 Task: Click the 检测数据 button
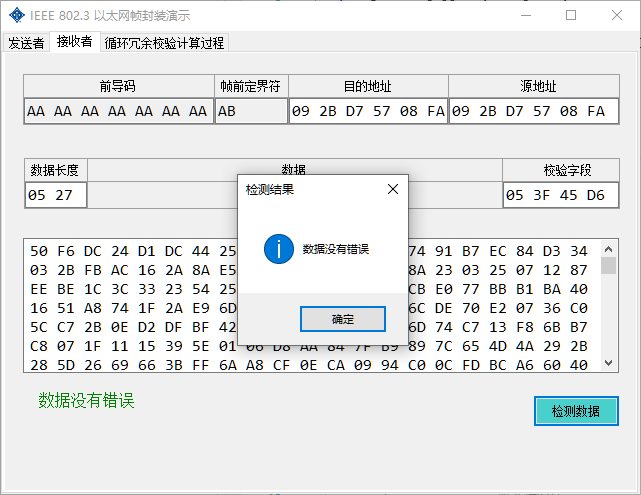(x=576, y=411)
